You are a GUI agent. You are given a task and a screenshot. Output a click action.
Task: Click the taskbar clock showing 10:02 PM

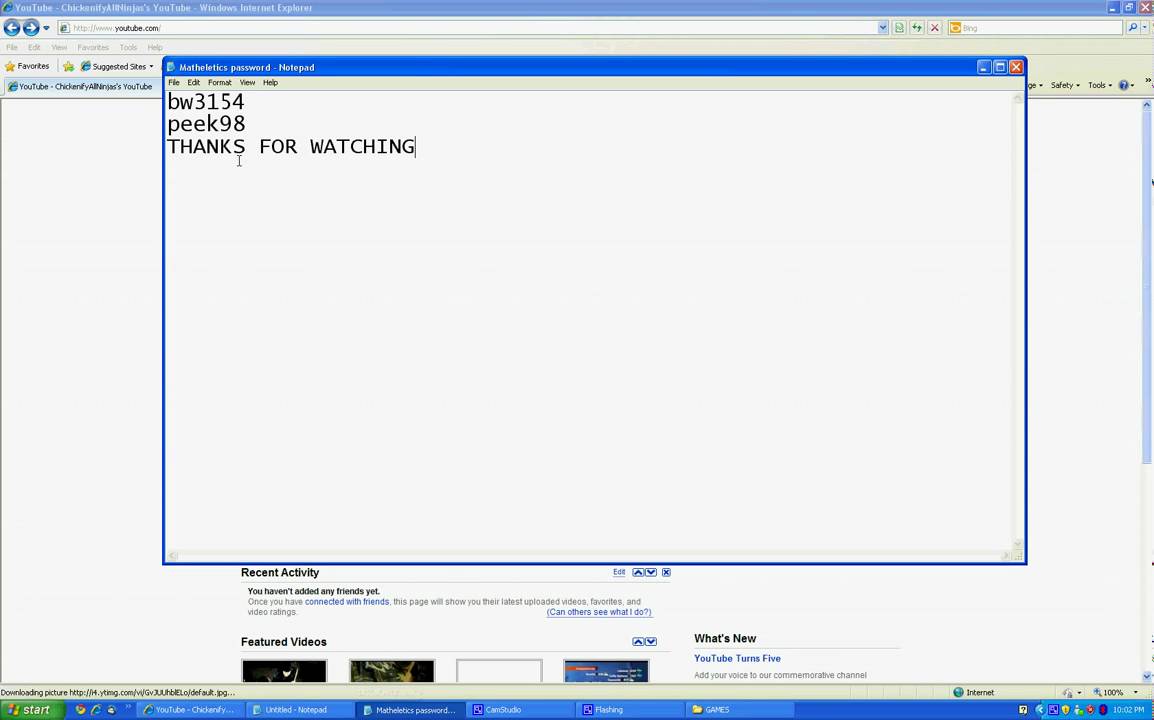1128,710
